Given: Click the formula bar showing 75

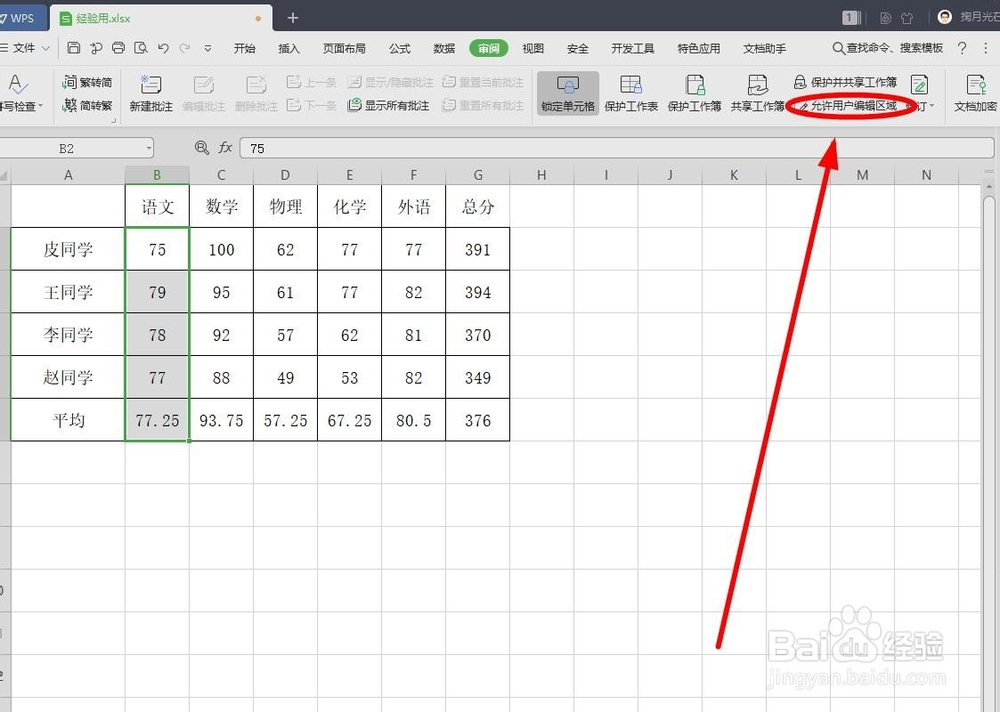Looking at the screenshot, I should click(617, 148).
